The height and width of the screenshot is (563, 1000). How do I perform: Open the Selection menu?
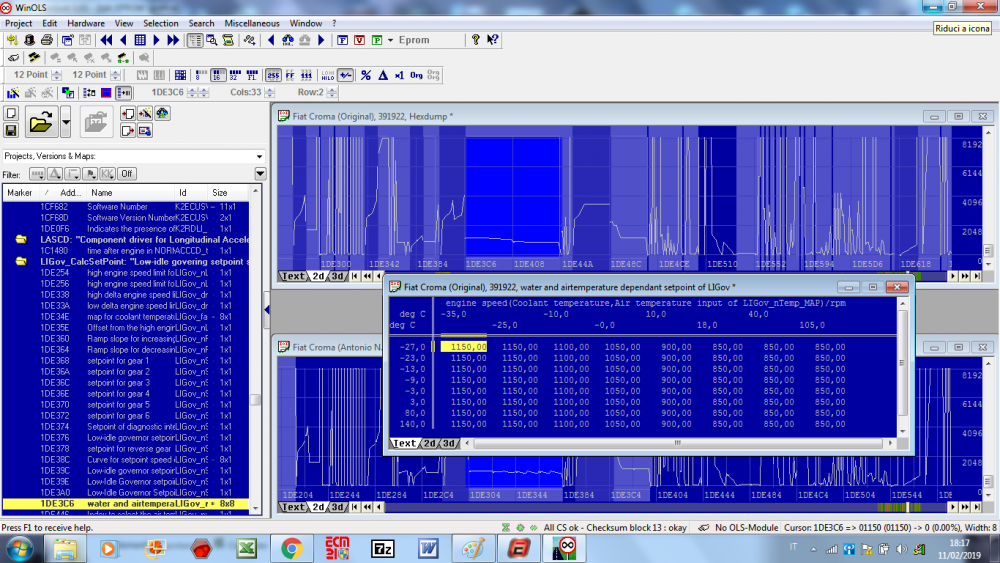click(160, 24)
